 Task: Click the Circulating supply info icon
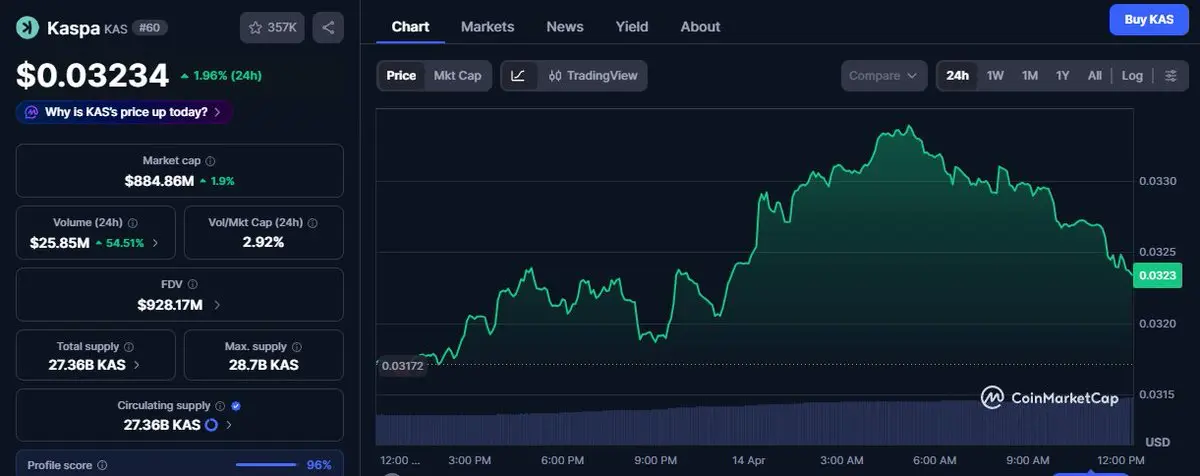pos(220,406)
